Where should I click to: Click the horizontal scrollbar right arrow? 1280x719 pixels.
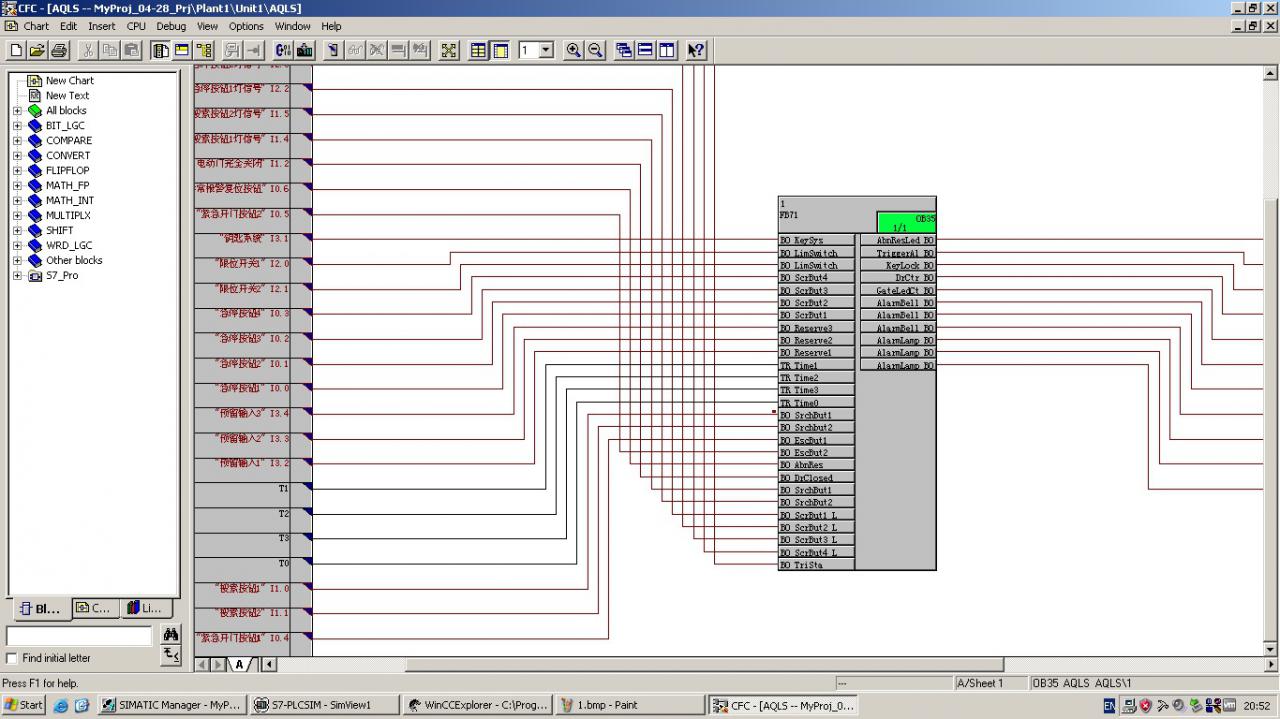coord(1271,664)
